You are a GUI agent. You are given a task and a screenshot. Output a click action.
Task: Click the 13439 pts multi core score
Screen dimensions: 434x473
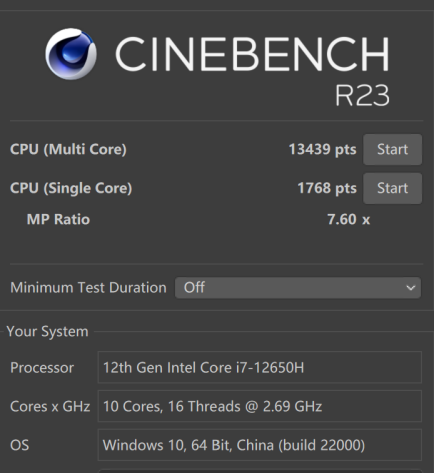click(x=322, y=149)
